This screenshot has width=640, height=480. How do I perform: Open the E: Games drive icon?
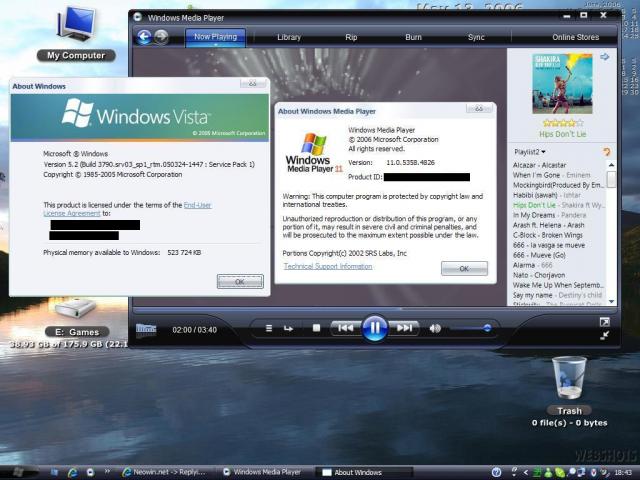pyautogui.click(x=77, y=318)
